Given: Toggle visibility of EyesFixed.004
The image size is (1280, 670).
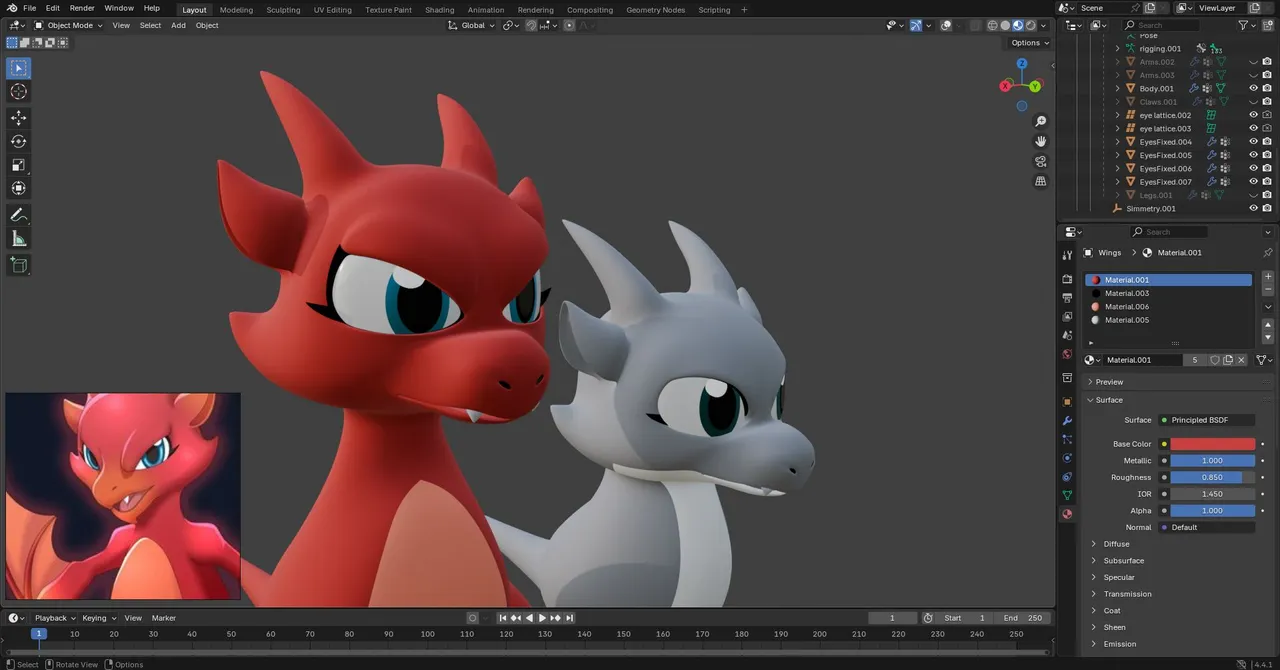Looking at the screenshot, I should click(x=1253, y=142).
